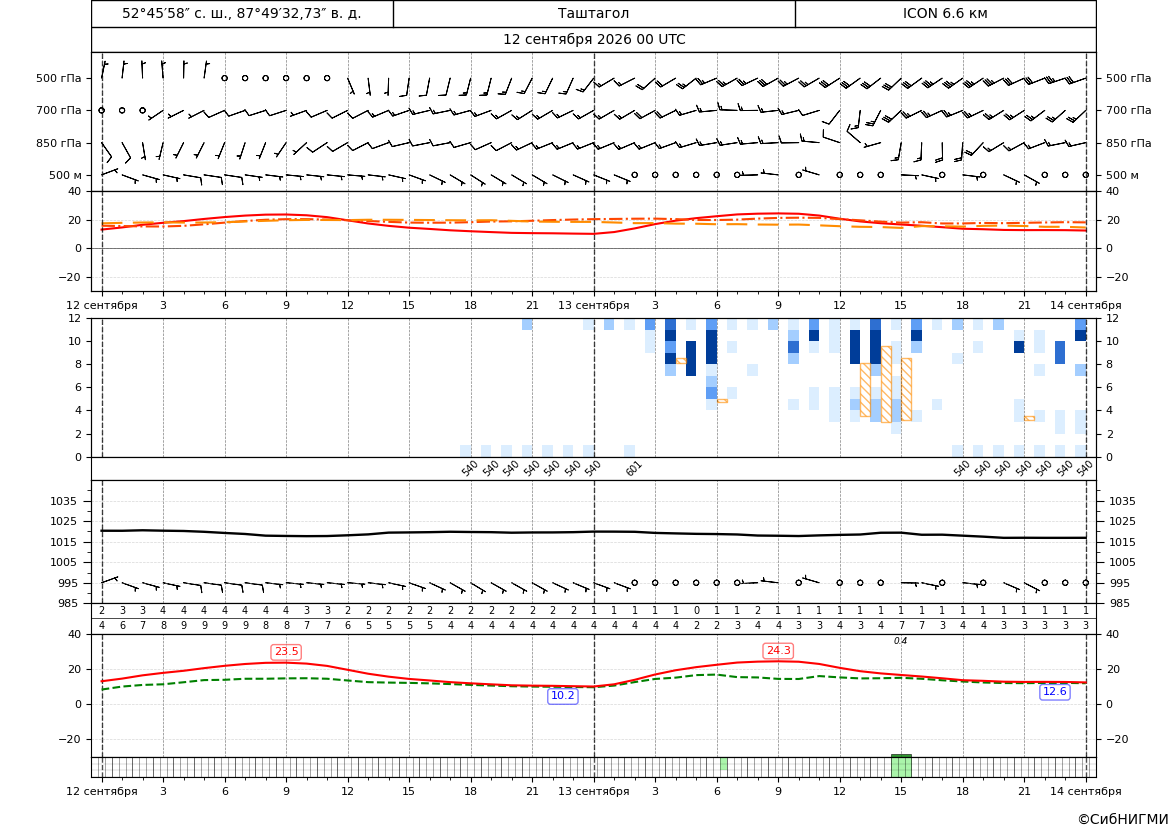Screen dimensions: 1169x827
Task: Click the 23.5 maximum temperature label
Action: (x=286, y=652)
